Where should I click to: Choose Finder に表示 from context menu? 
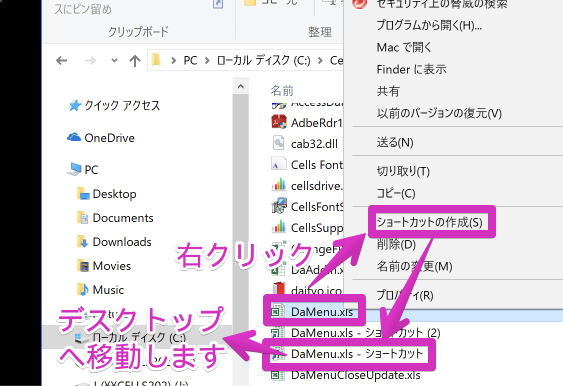[x=411, y=69]
